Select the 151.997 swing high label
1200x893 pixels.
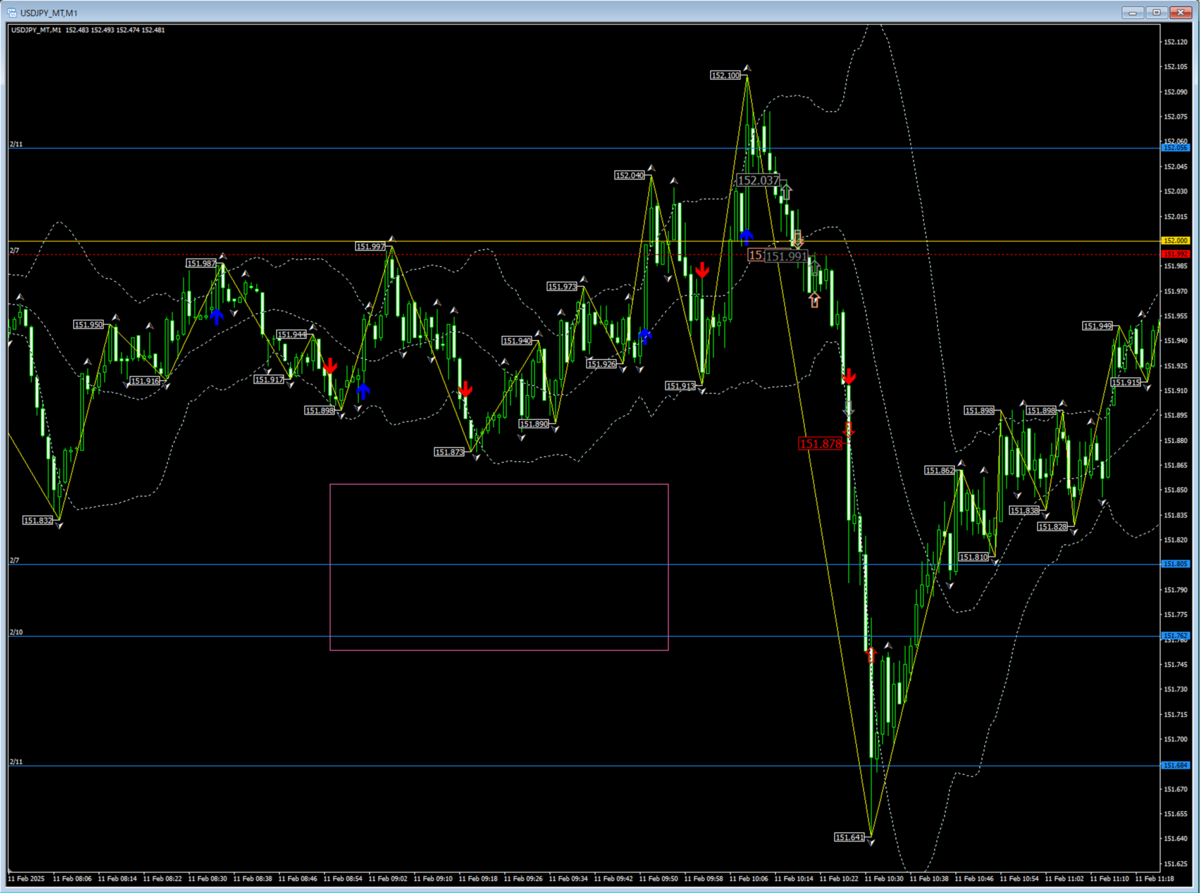[x=371, y=246]
